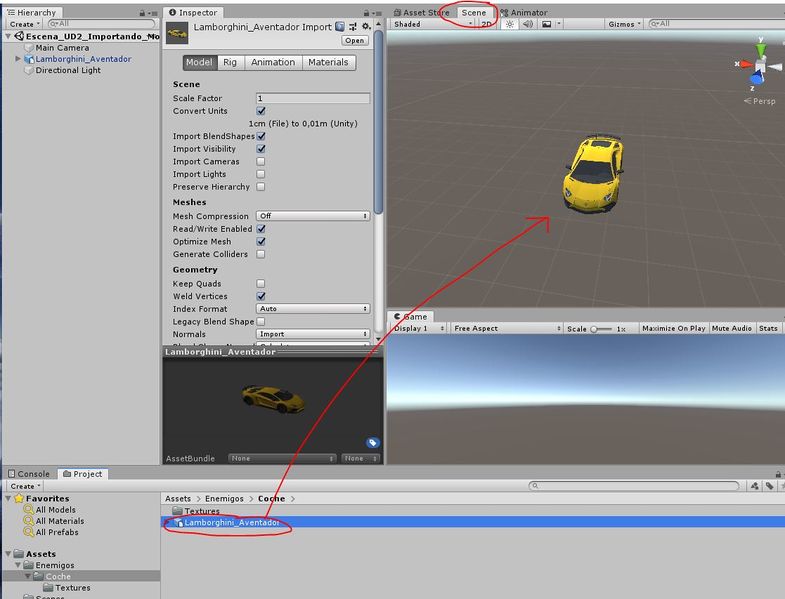Select Directional Light in Hierarchy
Viewport: 785px width, 599px height.
[68, 70]
